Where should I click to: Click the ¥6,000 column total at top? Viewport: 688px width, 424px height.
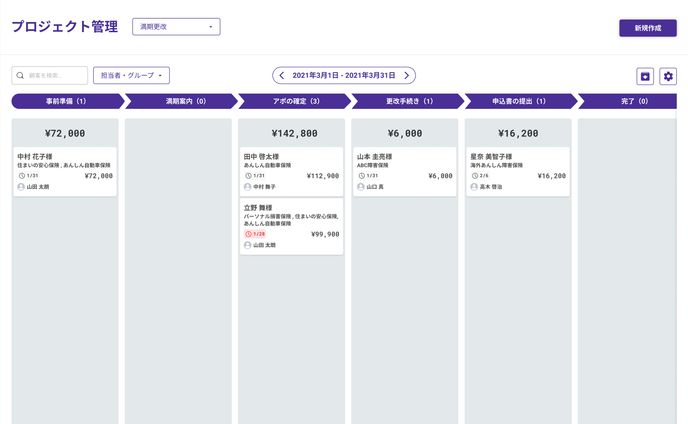tap(405, 133)
